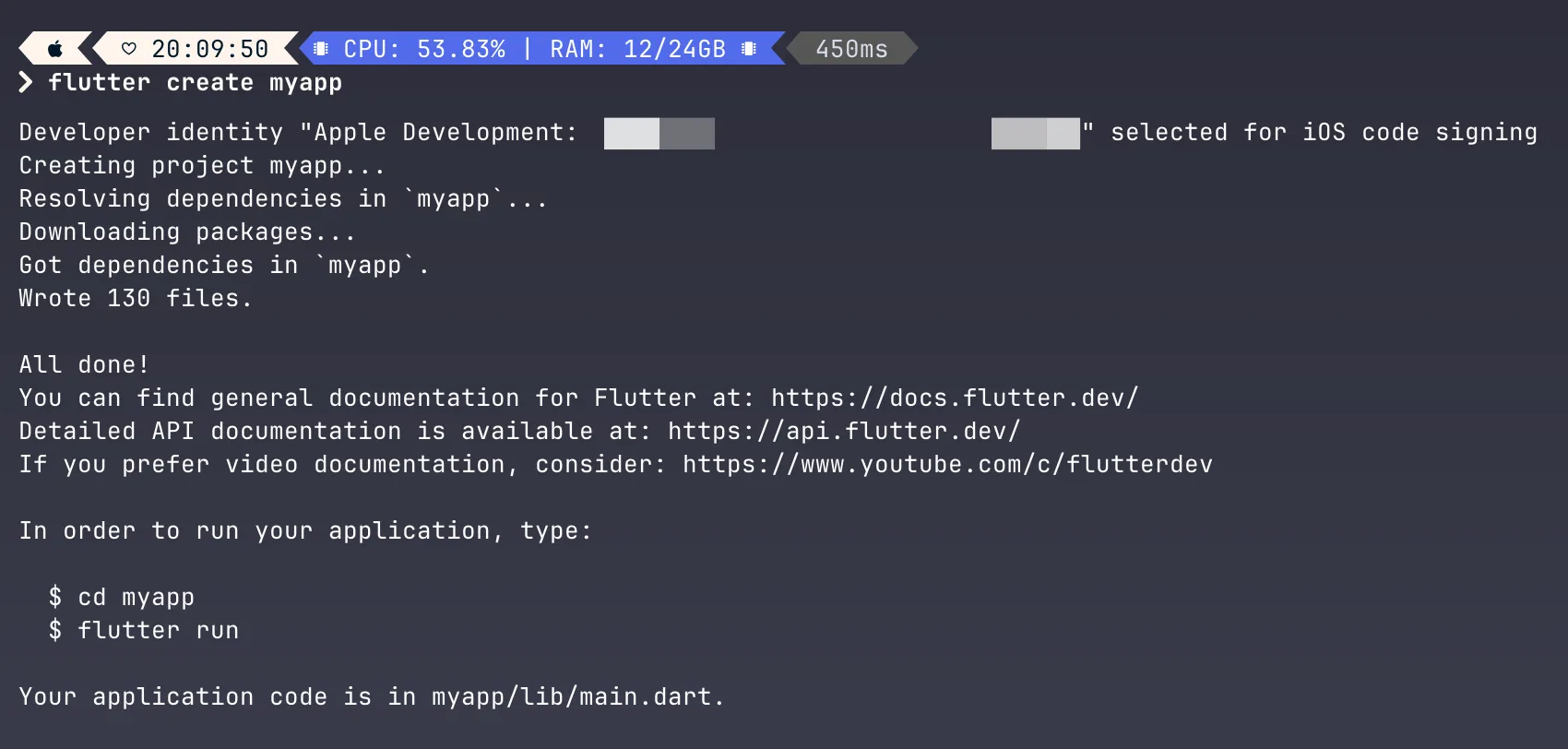Click the 450ms execution time segment
This screenshot has height=749, width=1568.
point(851,49)
